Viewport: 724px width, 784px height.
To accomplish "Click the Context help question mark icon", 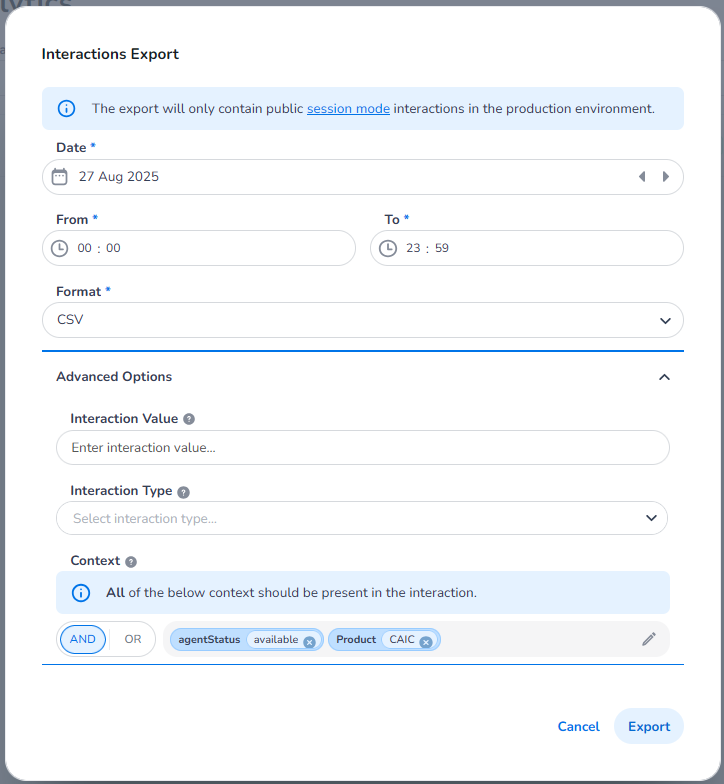I will tap(131, 562).
